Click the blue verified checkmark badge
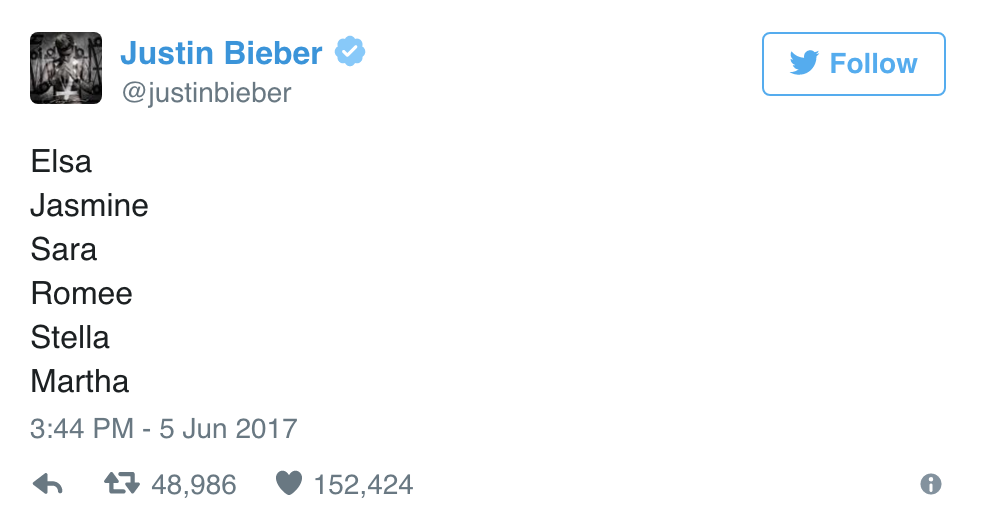 coord(349,52)
